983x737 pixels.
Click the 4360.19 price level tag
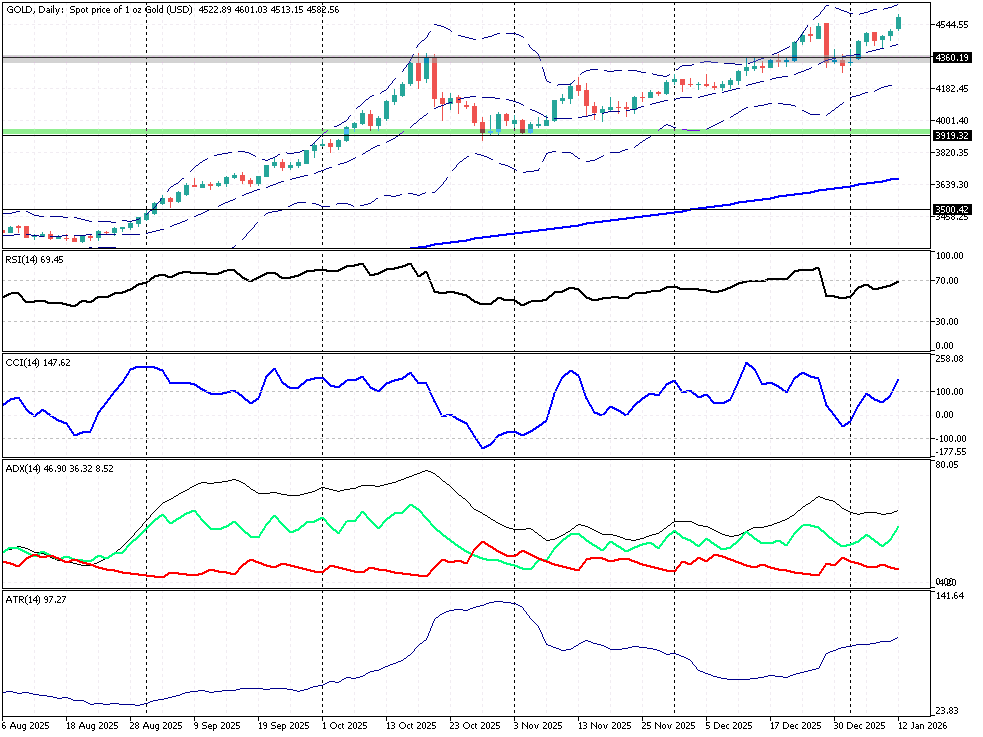click(x=951, y=58)
